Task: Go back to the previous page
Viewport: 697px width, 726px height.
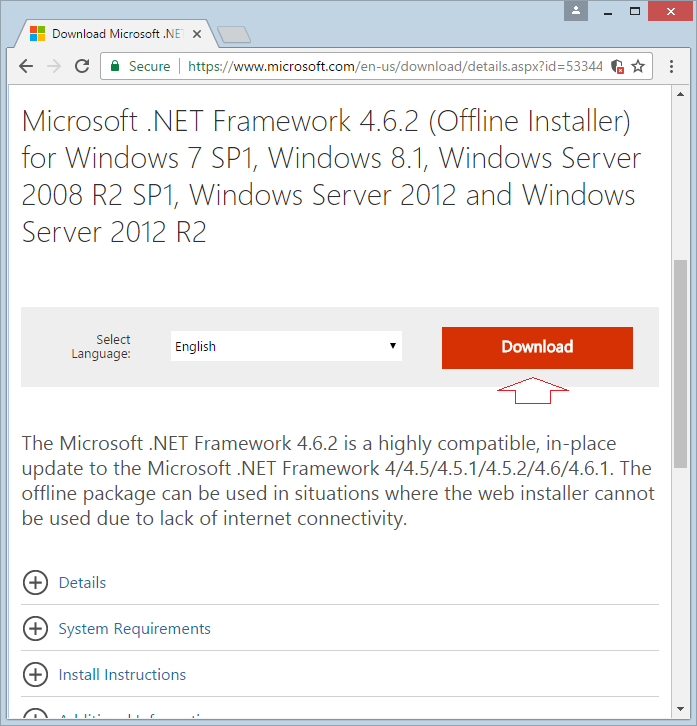Action: [26, 67]
